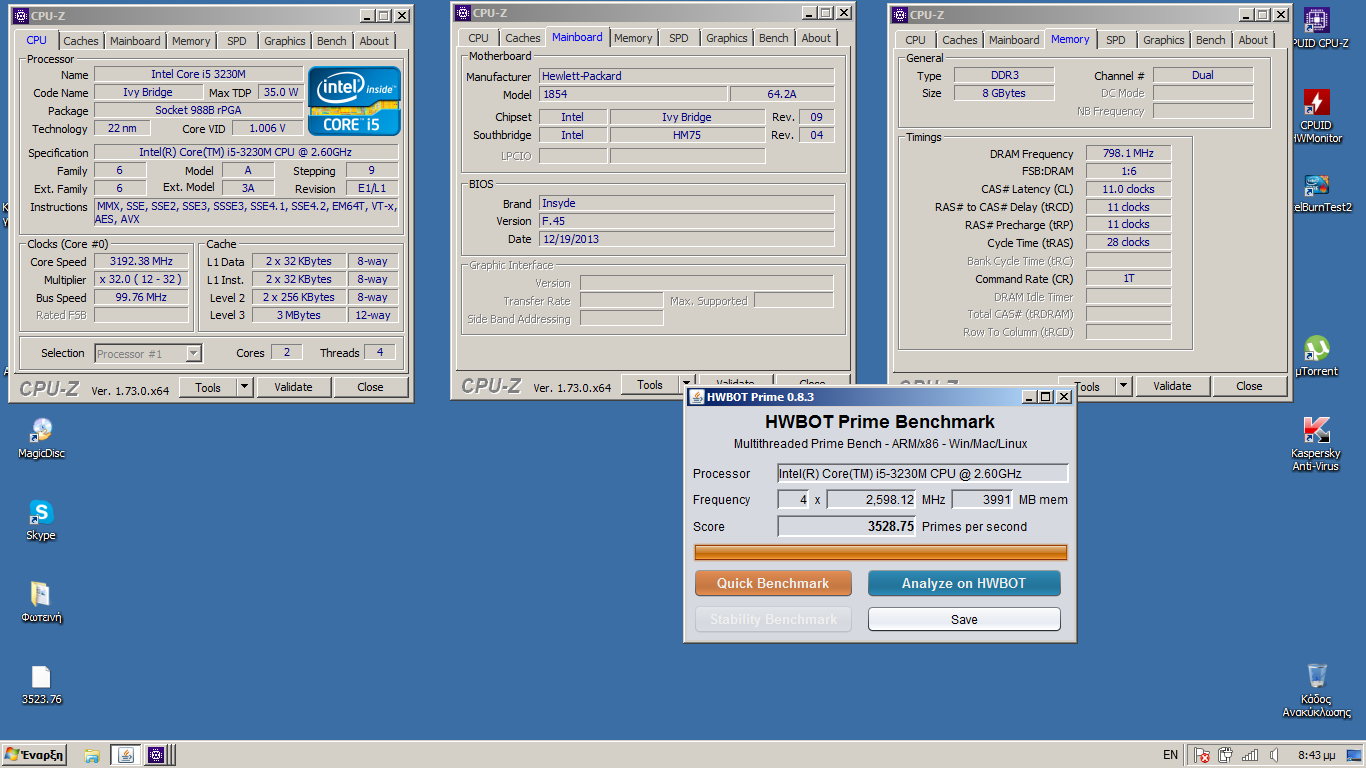Click the 3528.75 score field
This screenshot has height=768, width=1366.
(847, 526)
